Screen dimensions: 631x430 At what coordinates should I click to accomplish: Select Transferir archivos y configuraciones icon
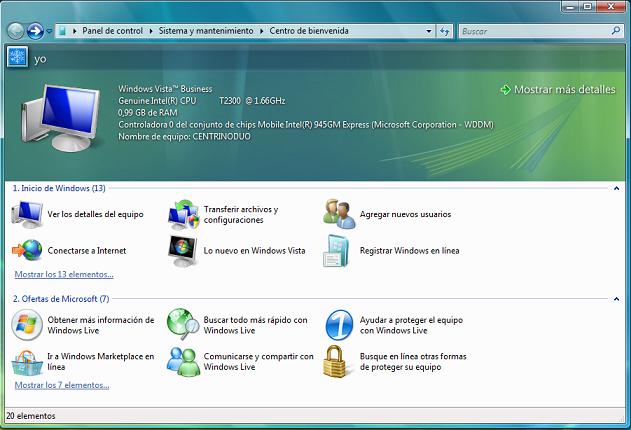pyautogui.click(x=184, y=214)
